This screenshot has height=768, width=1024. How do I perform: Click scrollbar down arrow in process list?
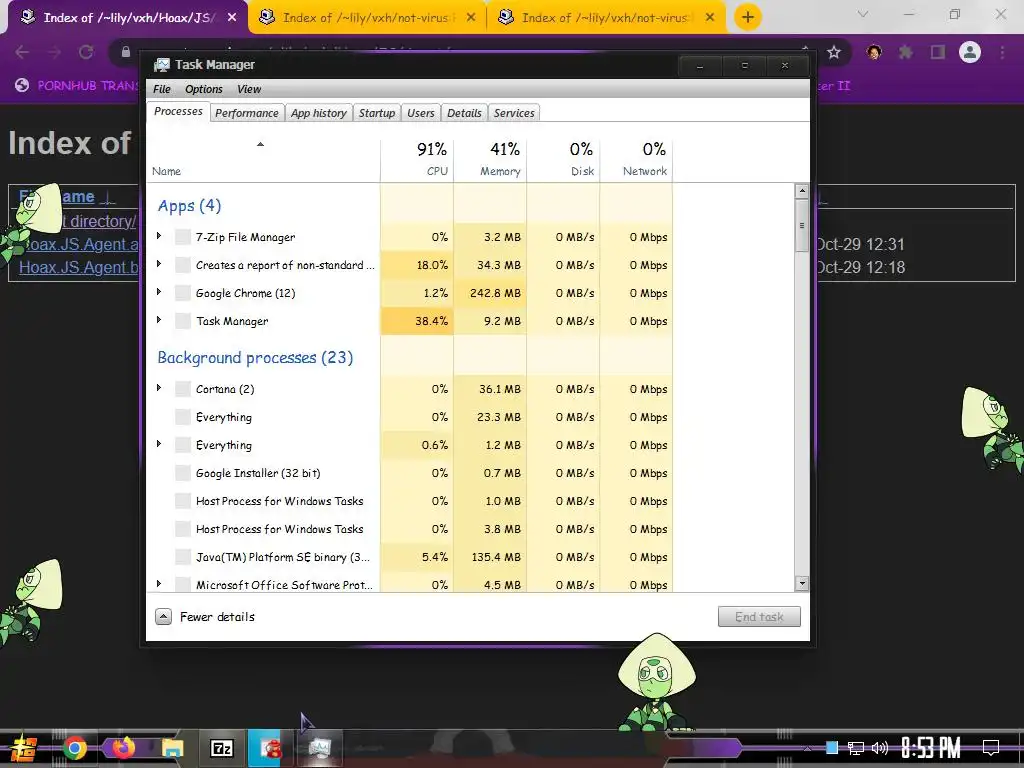tap(802, 584)
